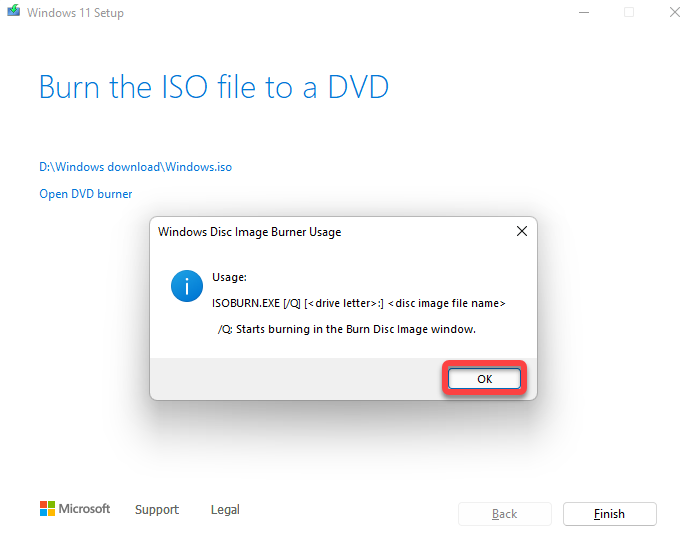Screen dimensions: 695x546
Task: Click the blue information icon
Action: pyautogui.click(x=187, y=285)
